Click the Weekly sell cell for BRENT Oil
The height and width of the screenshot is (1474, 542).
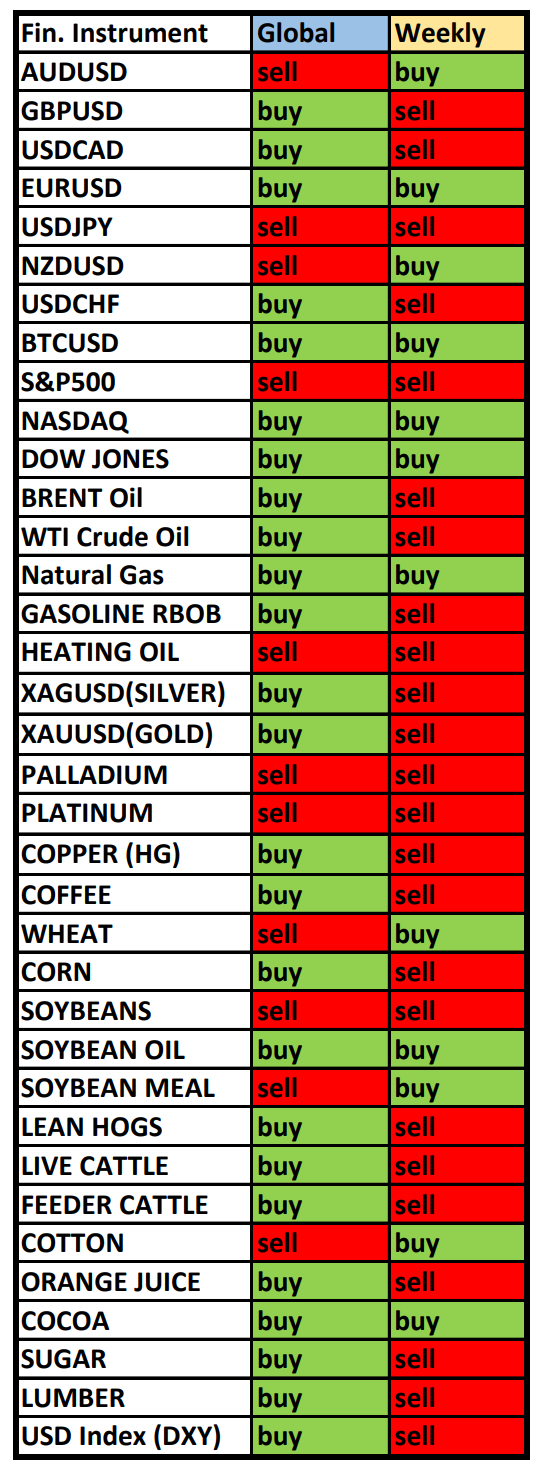[x=457, y=498]
